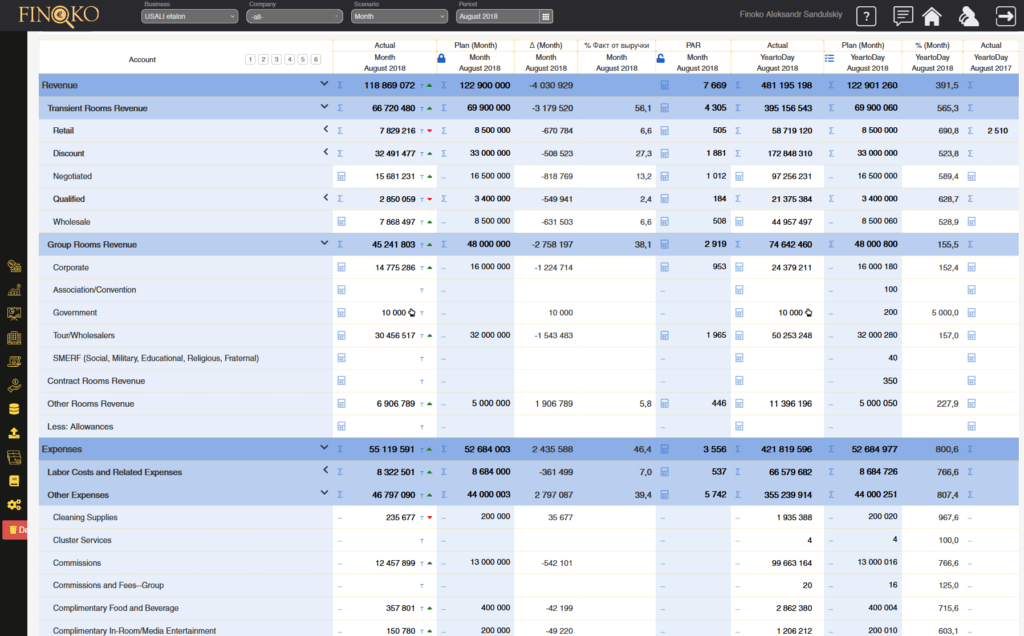
Task: Select account level 3 button
Action: click(x=275, y=60)
